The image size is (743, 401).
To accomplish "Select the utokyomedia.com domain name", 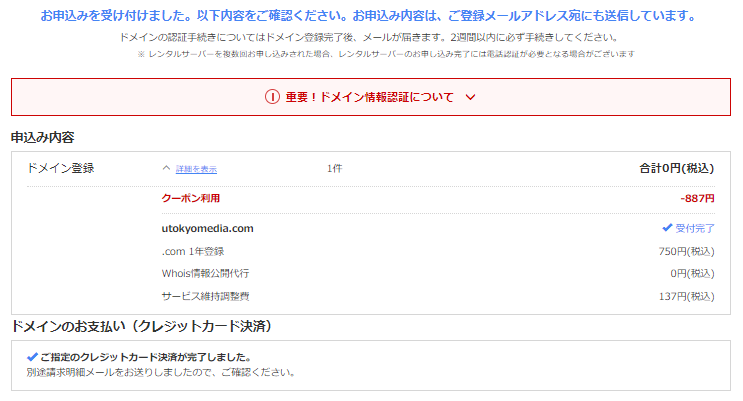I will coord(208,228).
